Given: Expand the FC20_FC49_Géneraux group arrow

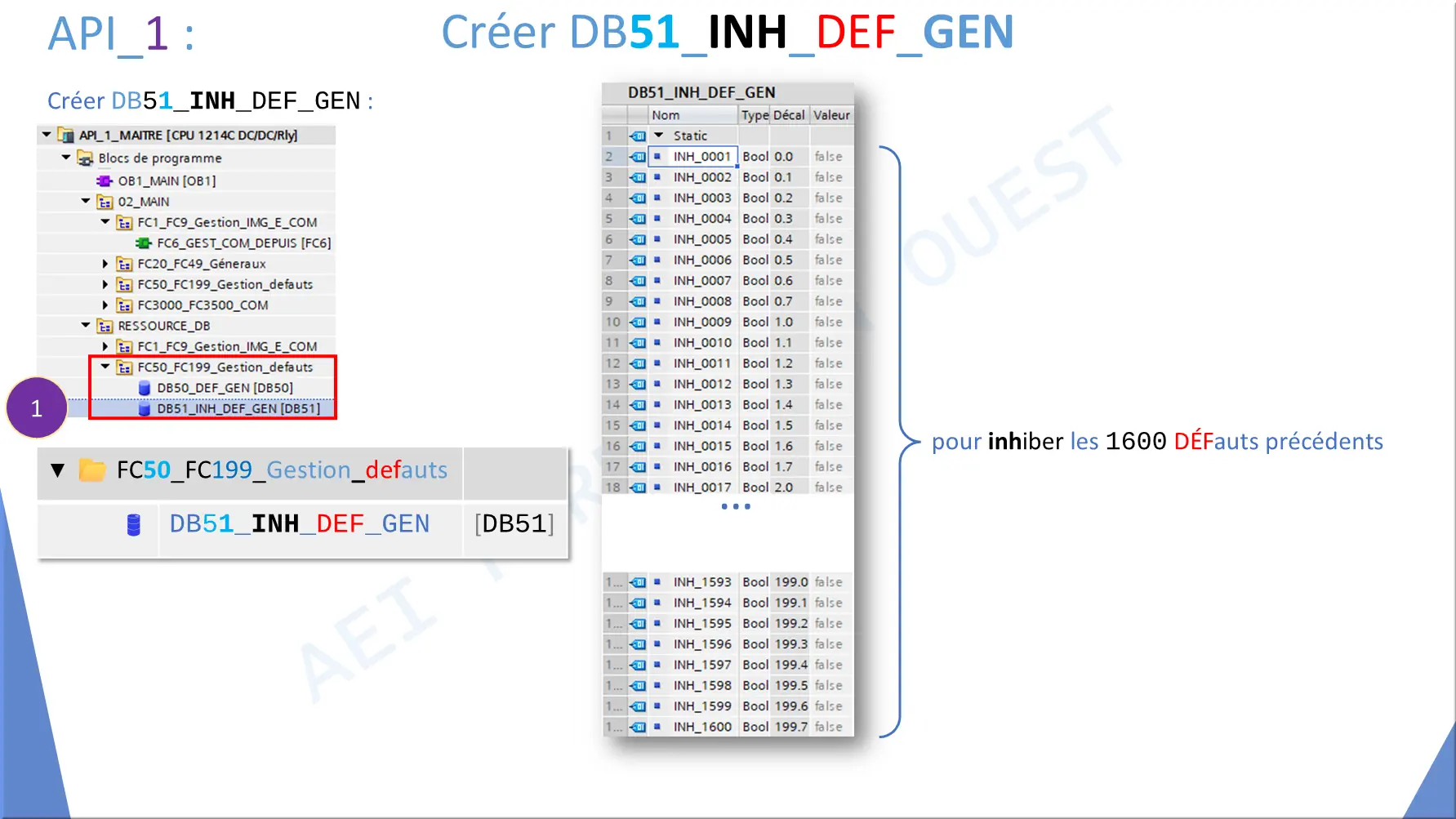Looking at the screenshot, I should (105, 264).
